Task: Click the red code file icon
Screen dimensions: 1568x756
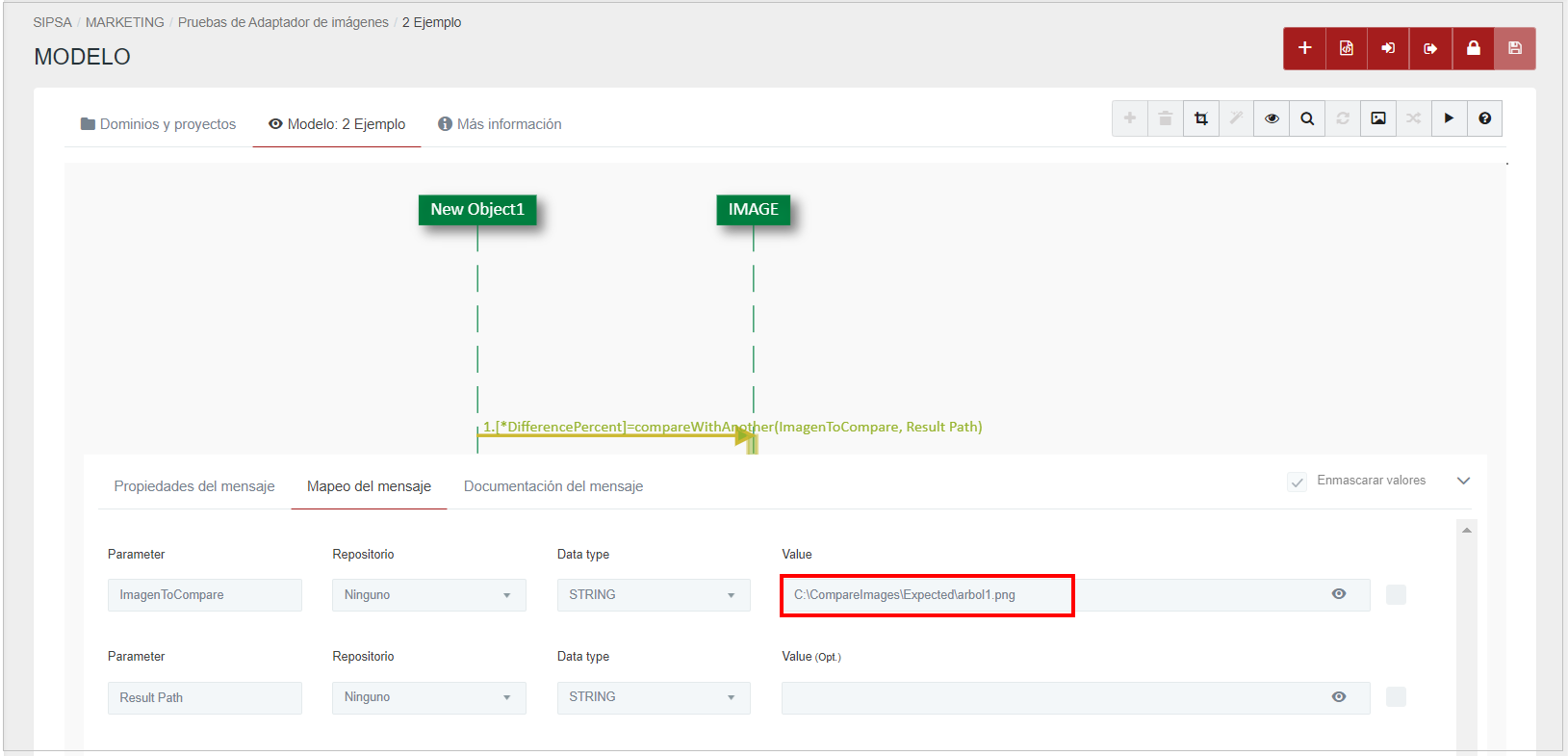Action: (x=1347, y=48)
